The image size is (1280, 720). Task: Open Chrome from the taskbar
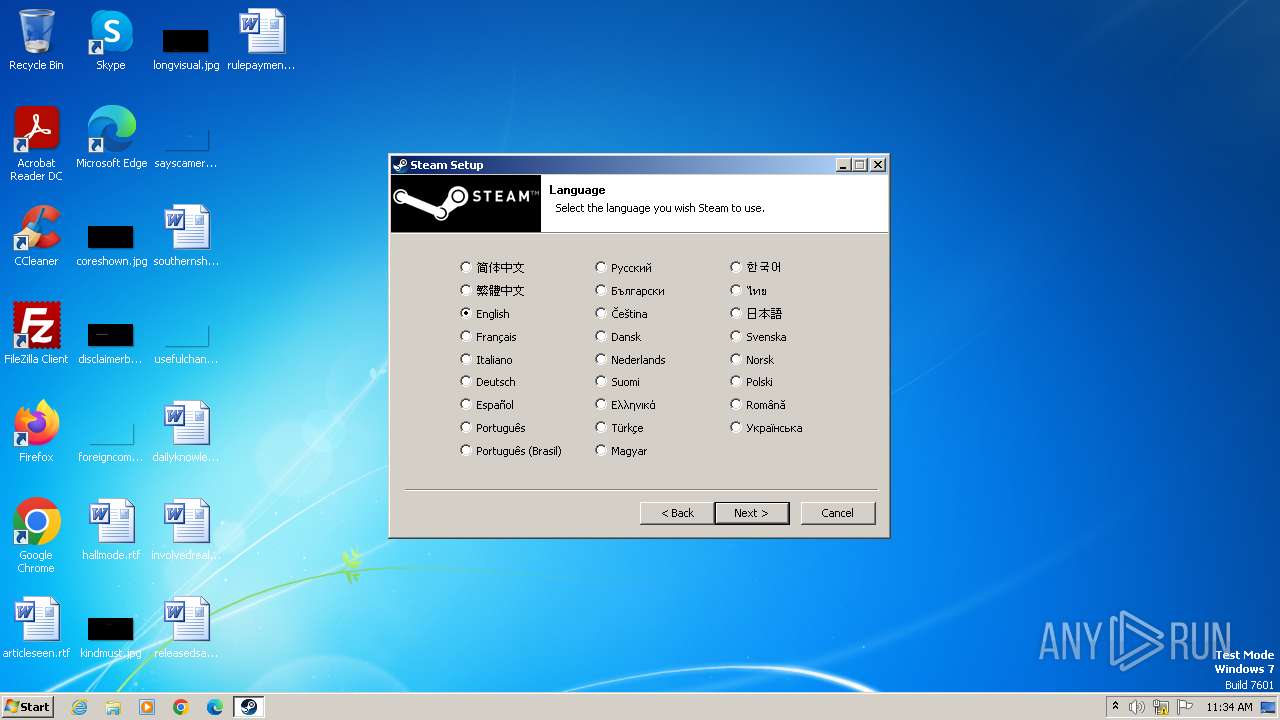tap(181, 707)
